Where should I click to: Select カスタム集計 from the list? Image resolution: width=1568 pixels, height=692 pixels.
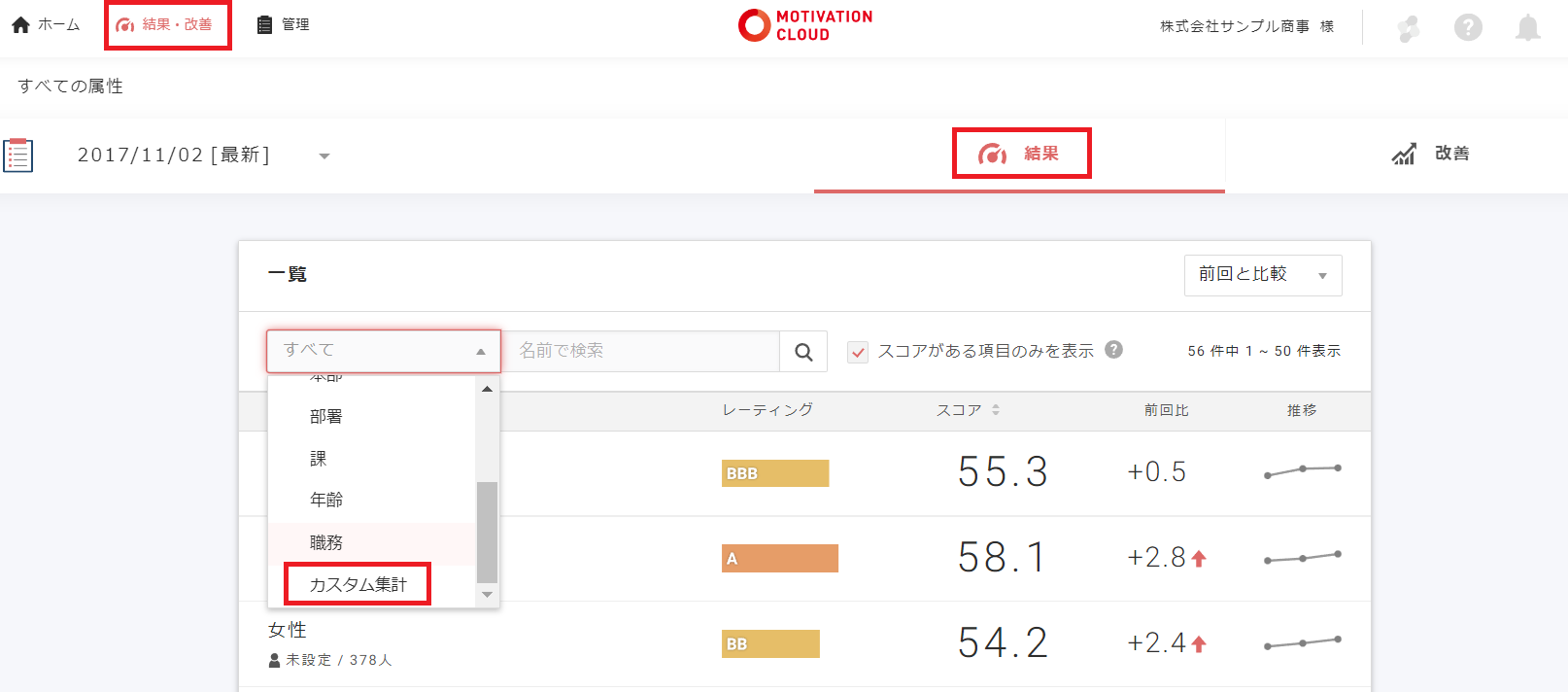[x=358, y=584]
